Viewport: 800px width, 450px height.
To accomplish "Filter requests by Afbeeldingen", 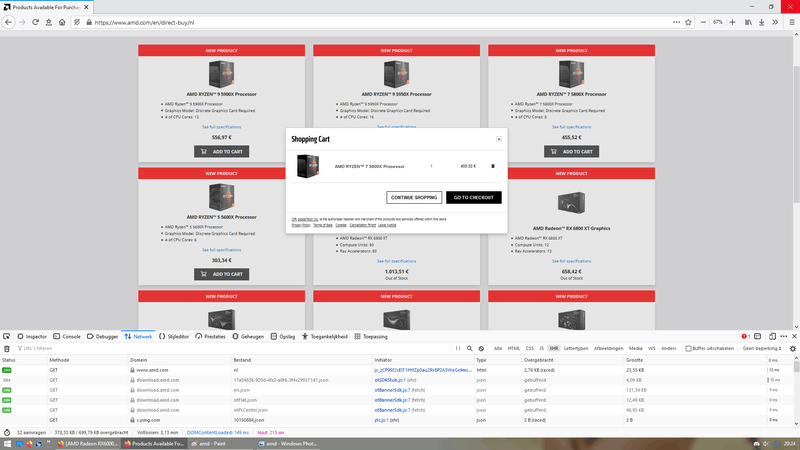I will pos(609,348).
